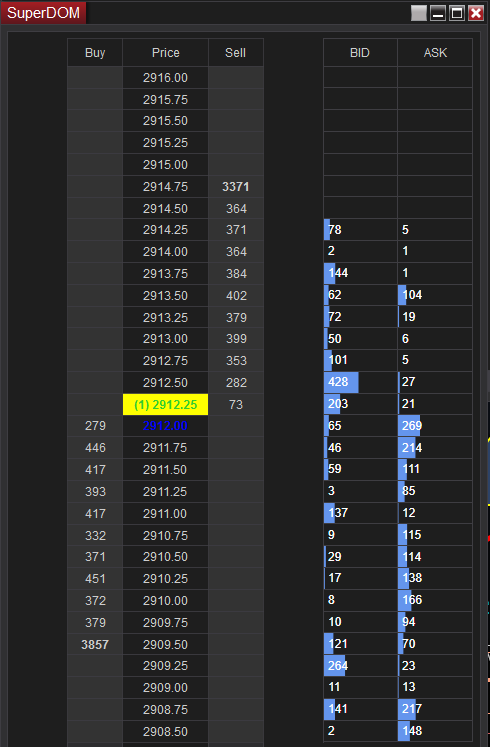Click Buy cell 3857 at 2909.50
Image resolution: width=490 pixels, height=747 pixels.
click(x=95, y=645)
